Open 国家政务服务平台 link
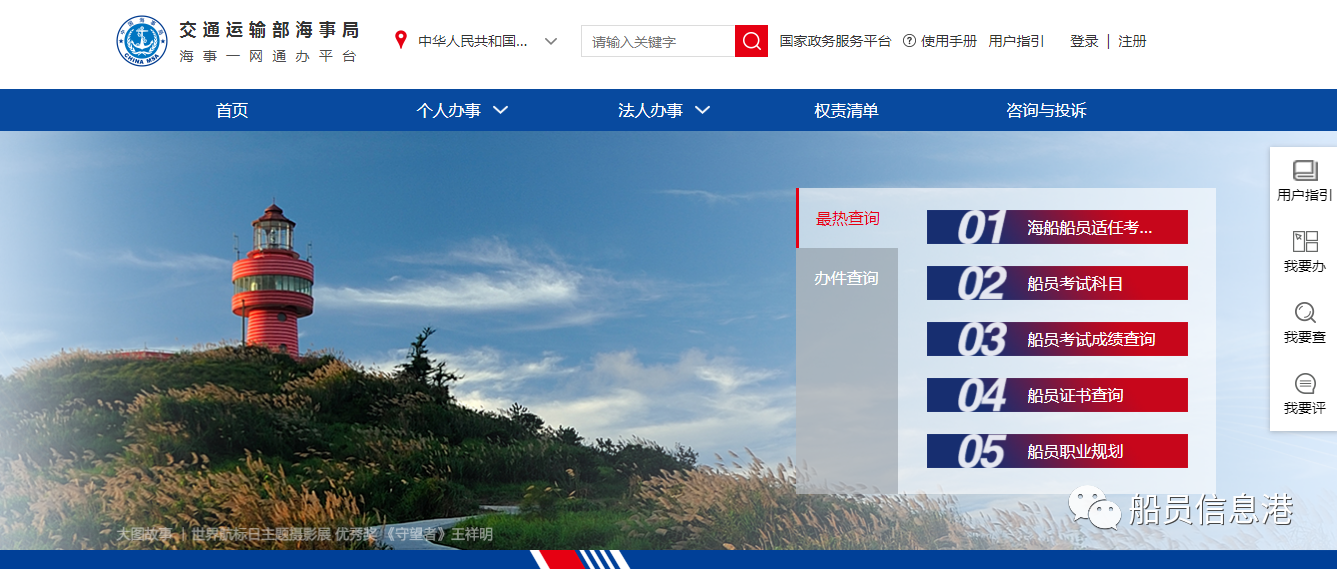The height and width of the screenshot is (569, 1337). point(835,41)
